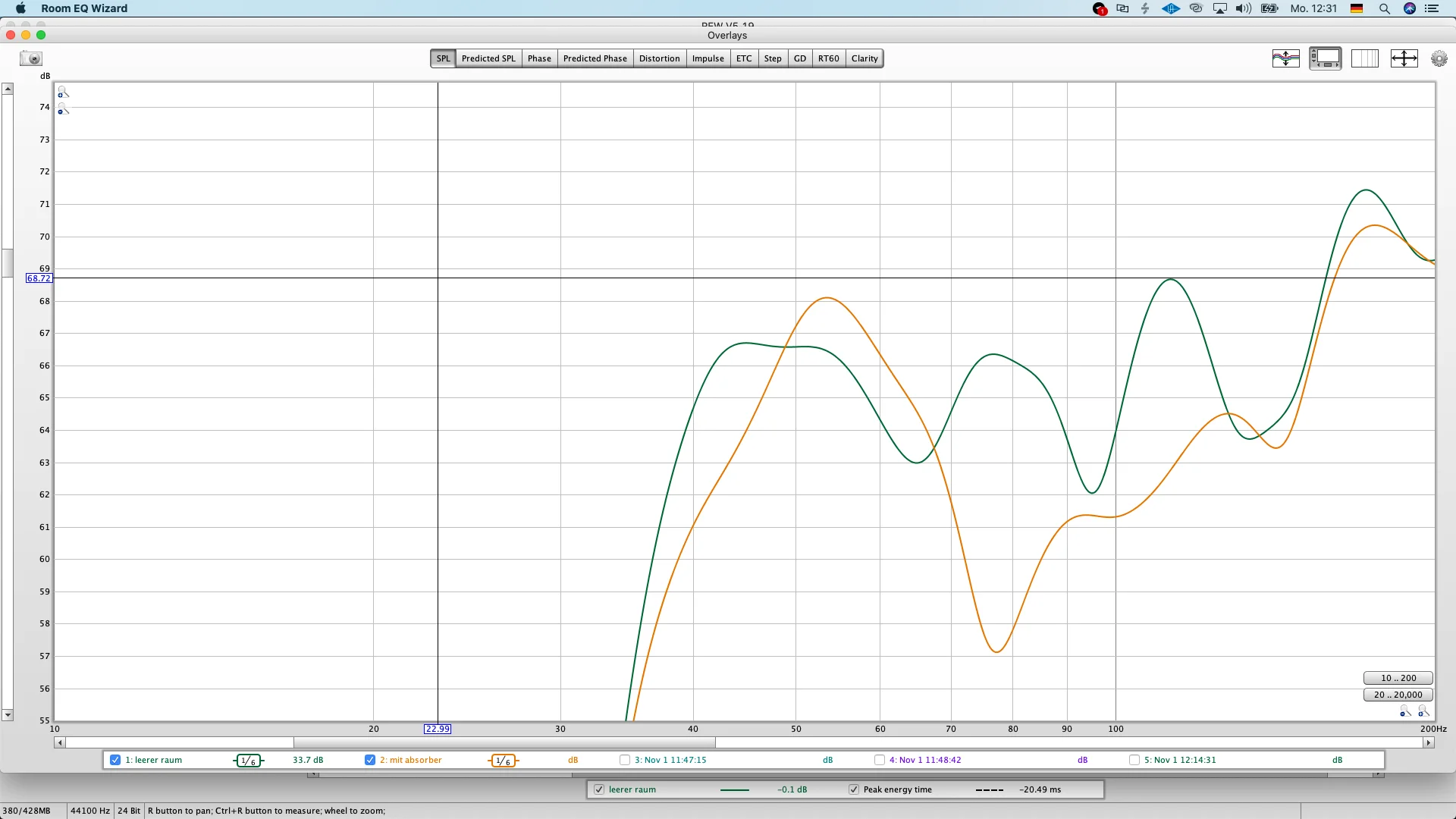Click the horizontal frequency scrollbar thumb

[504, 742]
